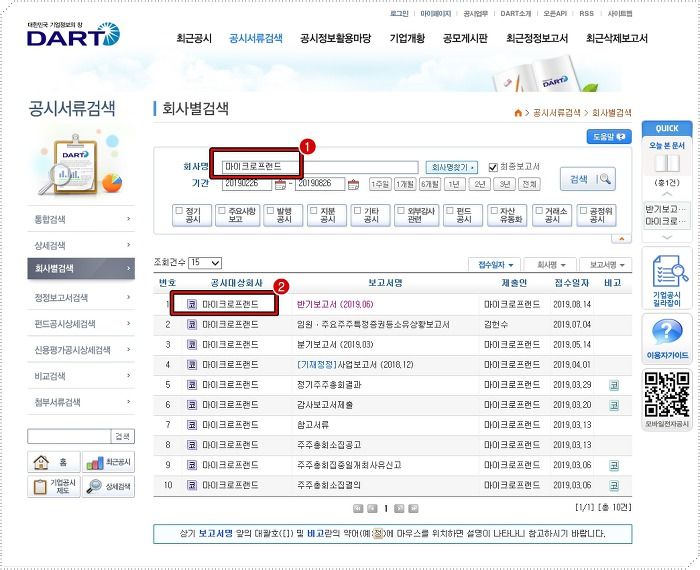
Task: Go to first page arrow
Action: pos(358,508)
